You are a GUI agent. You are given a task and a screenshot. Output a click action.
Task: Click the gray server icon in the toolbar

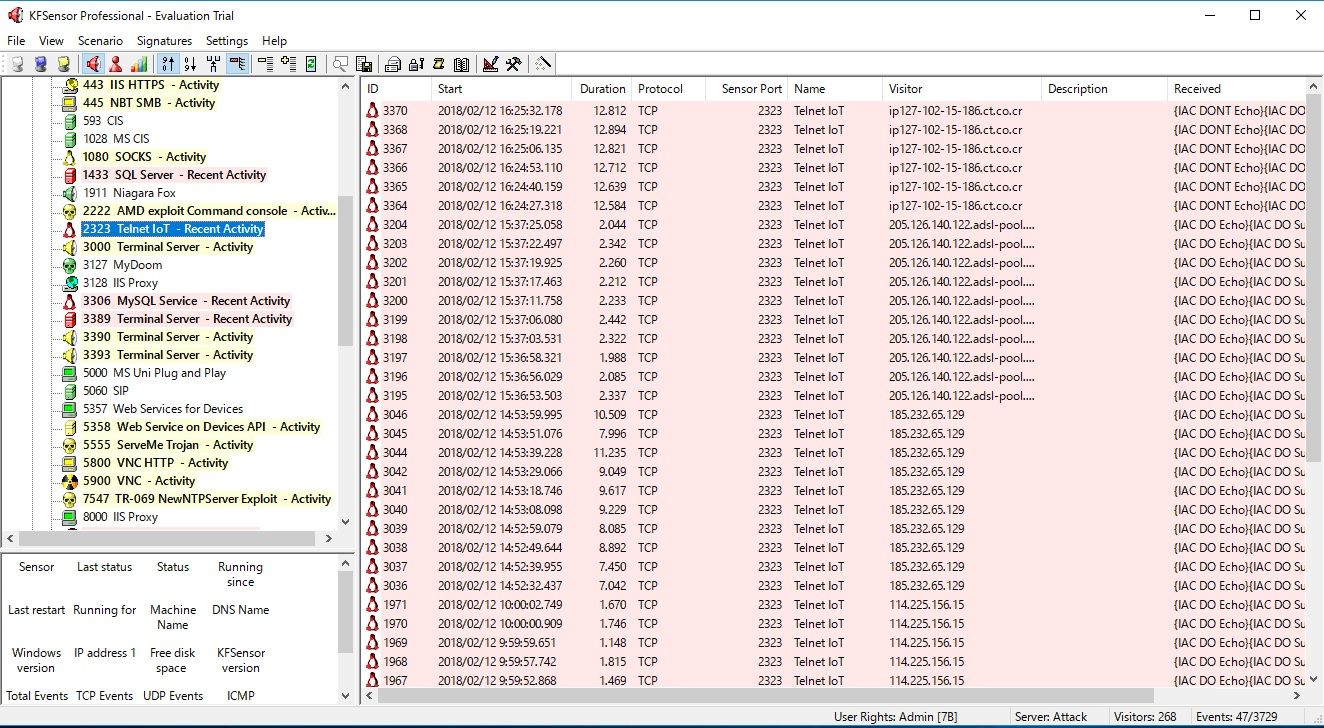point(17,64)
